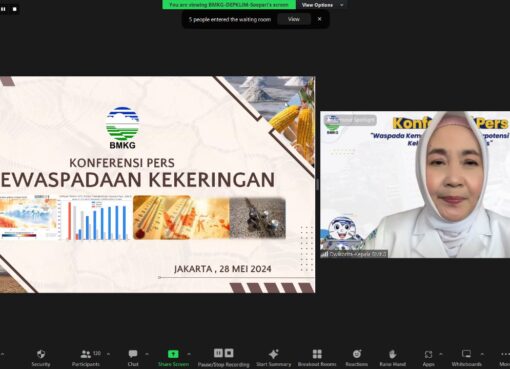Image resolution: width=510 pixels, height=369 pixels.
Task: Expand the arrow next to Chat
Action: 147,354
